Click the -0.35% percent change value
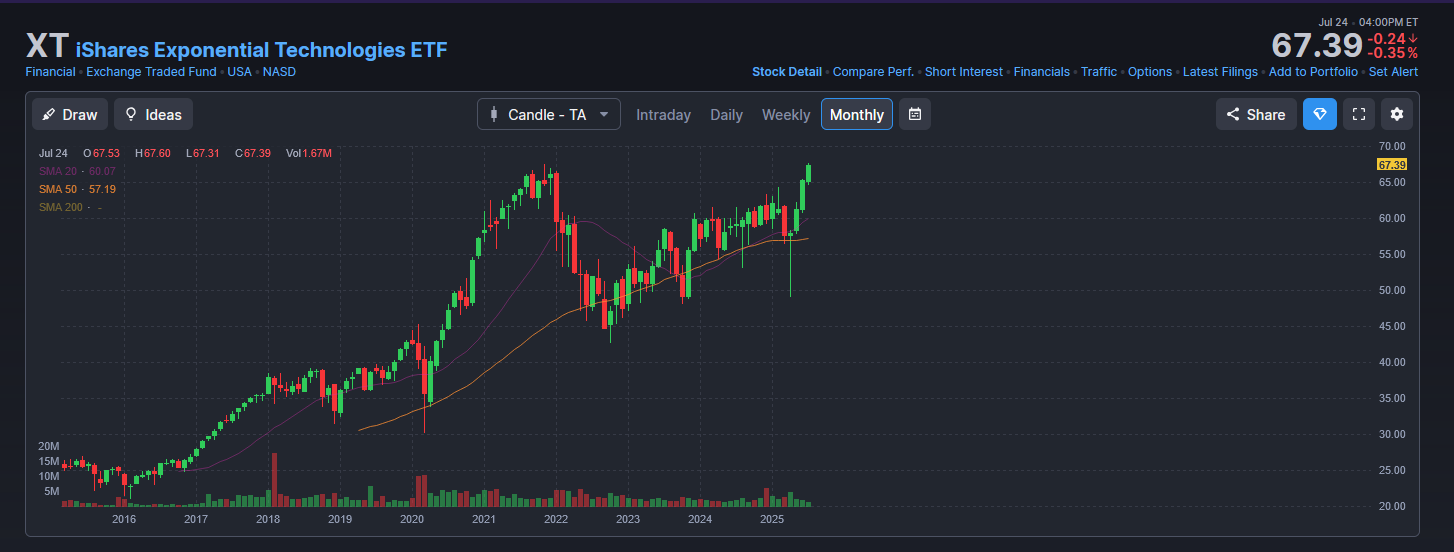1454x552 pixels. click(x=1393, y=53)
